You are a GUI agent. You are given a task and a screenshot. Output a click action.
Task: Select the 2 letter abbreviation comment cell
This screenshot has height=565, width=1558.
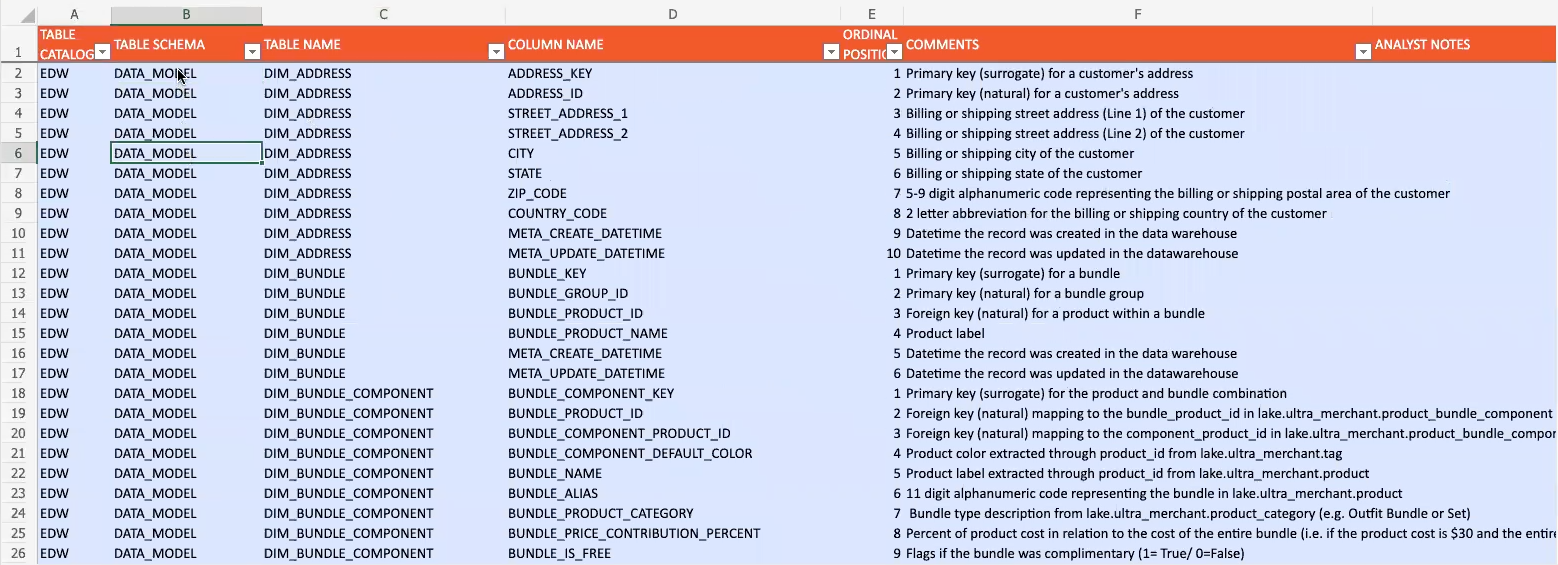pyautogui.click(x=1138, y=213)
